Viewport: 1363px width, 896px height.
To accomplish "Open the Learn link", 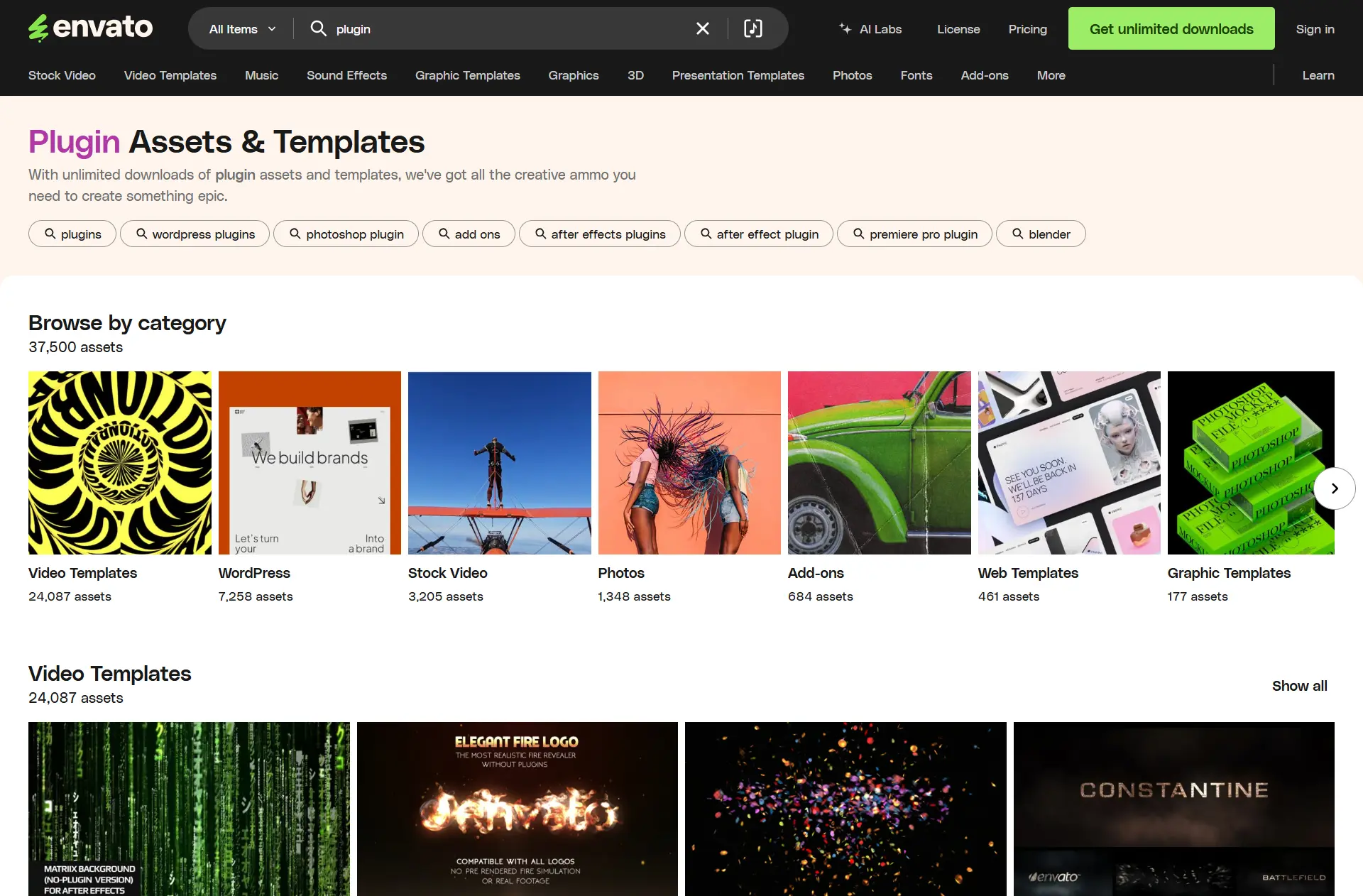I will pyautogui.click(x=1318, y=75).
